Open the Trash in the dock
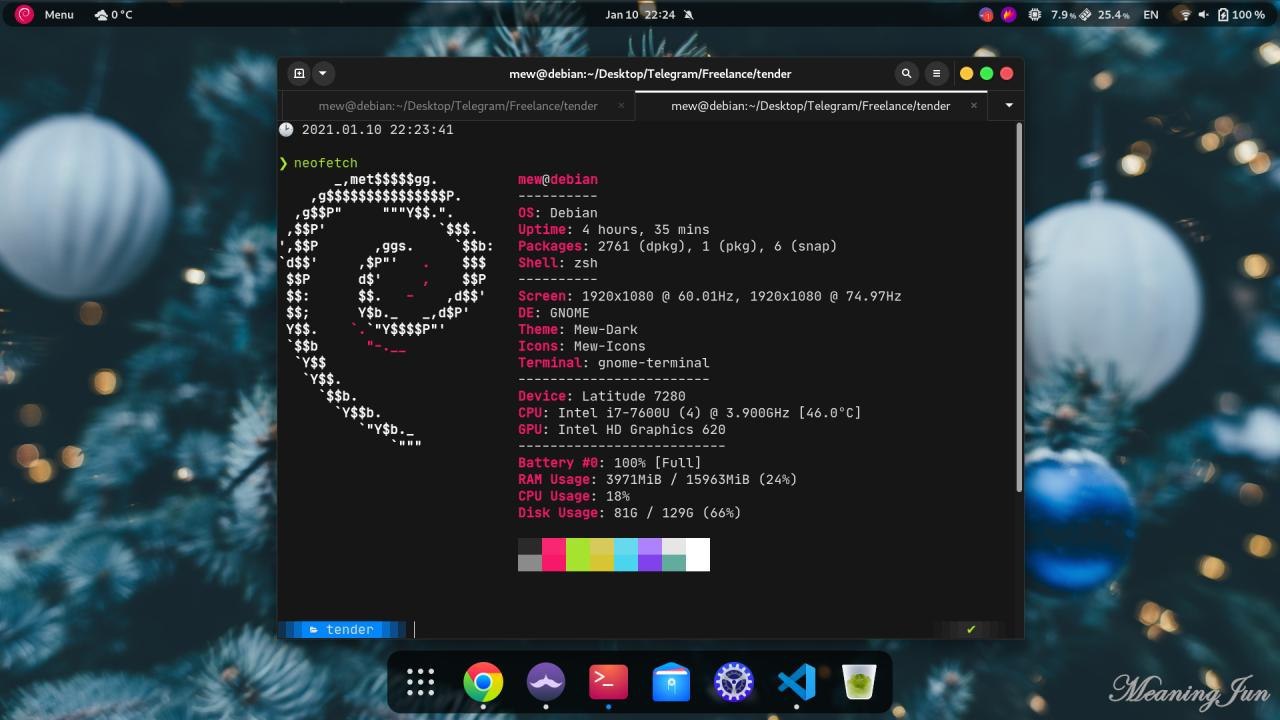The image size is (1280, 720). click(x=859, y=682)
